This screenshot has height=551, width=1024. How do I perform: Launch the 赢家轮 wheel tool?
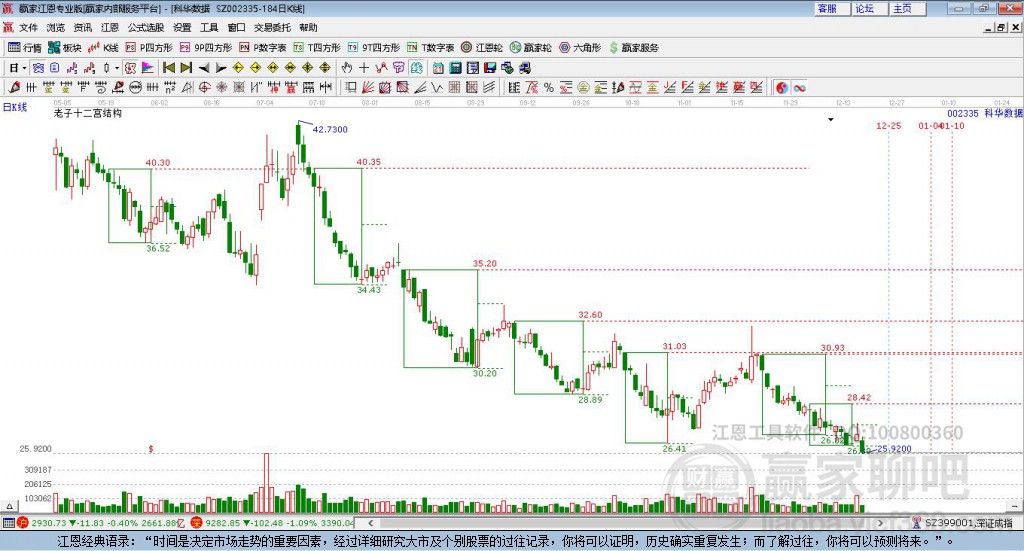[530, 48]
